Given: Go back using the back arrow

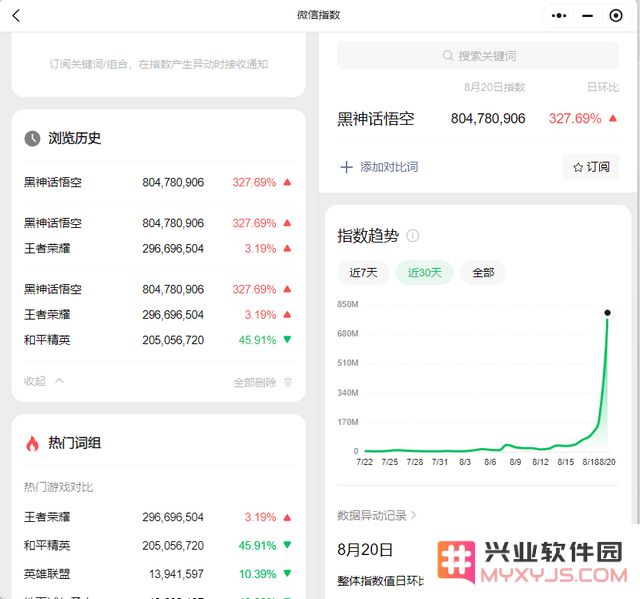Looking at the screenshot, I should click(16, 16).
